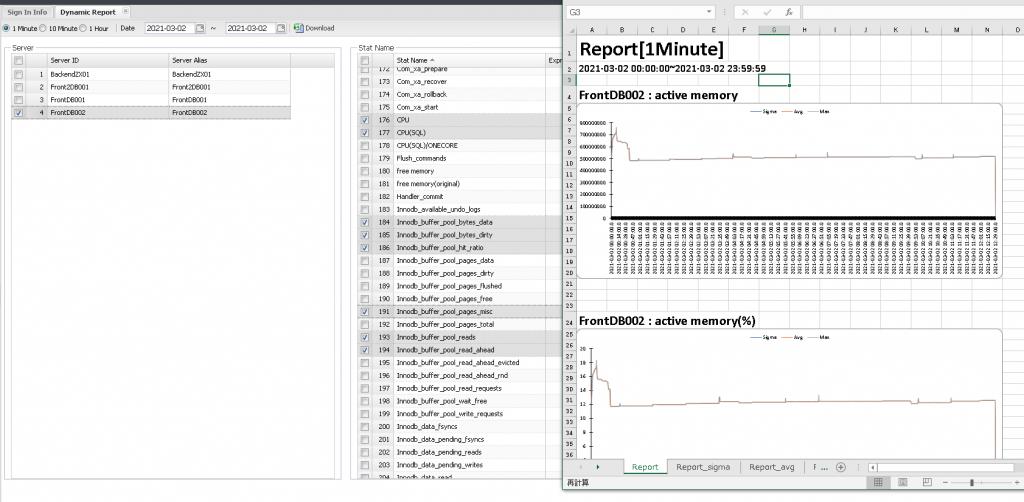Click the Excel confirm formula checkmark icon
This screenshot has width=1024, height=502.
767,12
